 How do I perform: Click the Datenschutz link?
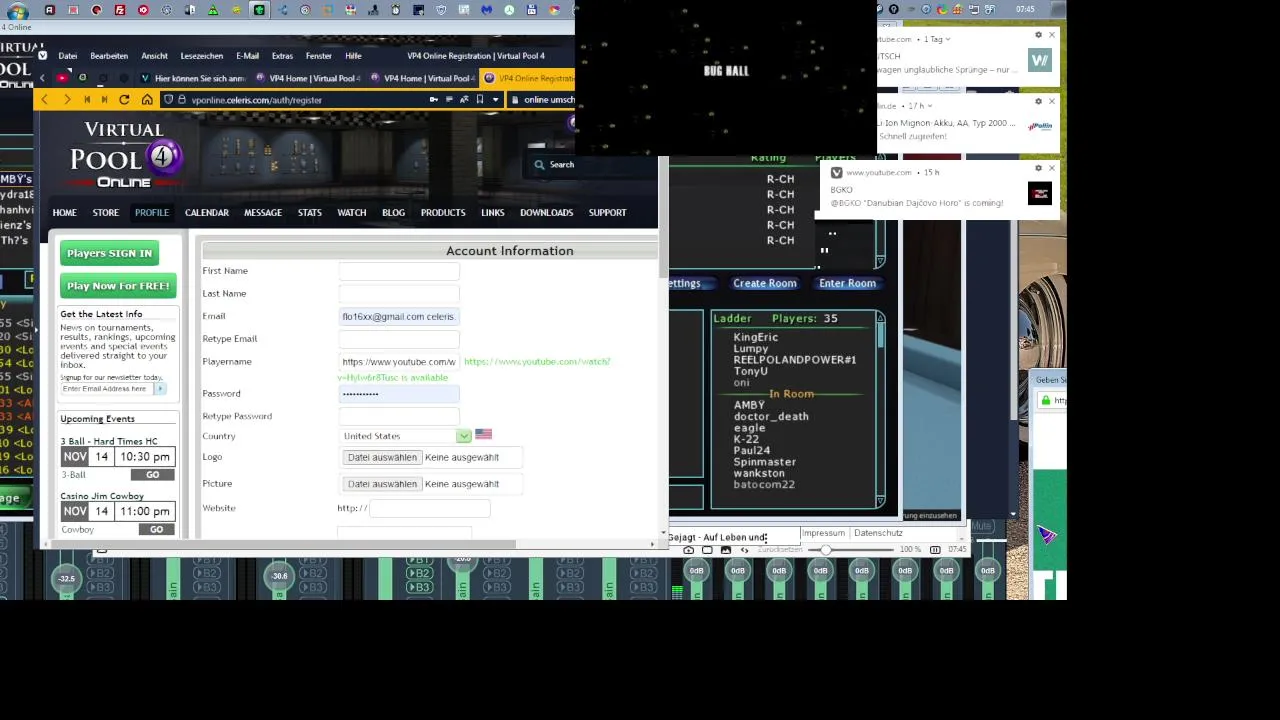coord(878,533)
